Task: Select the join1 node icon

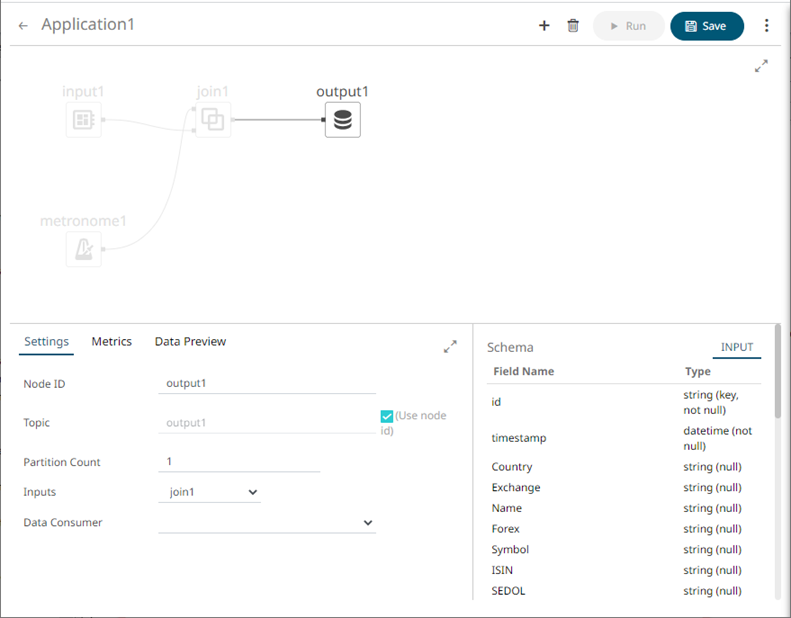Action: click(212, 121)
